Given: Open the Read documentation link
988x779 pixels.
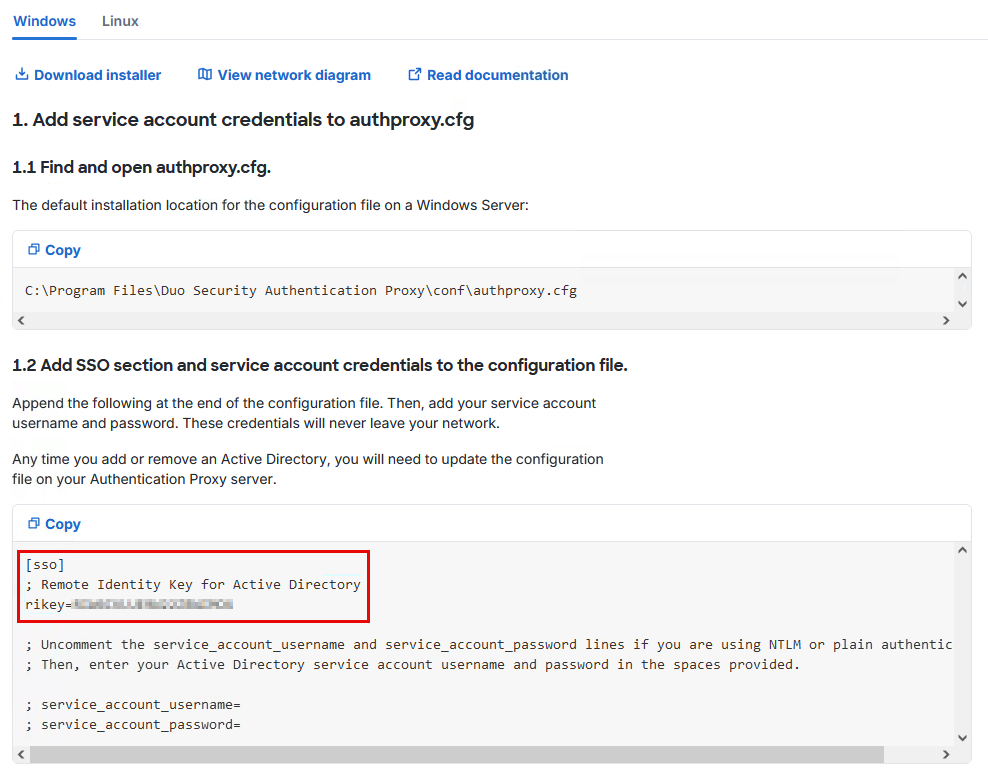Looking at the screenshot, I should click(x=497, y=75).
